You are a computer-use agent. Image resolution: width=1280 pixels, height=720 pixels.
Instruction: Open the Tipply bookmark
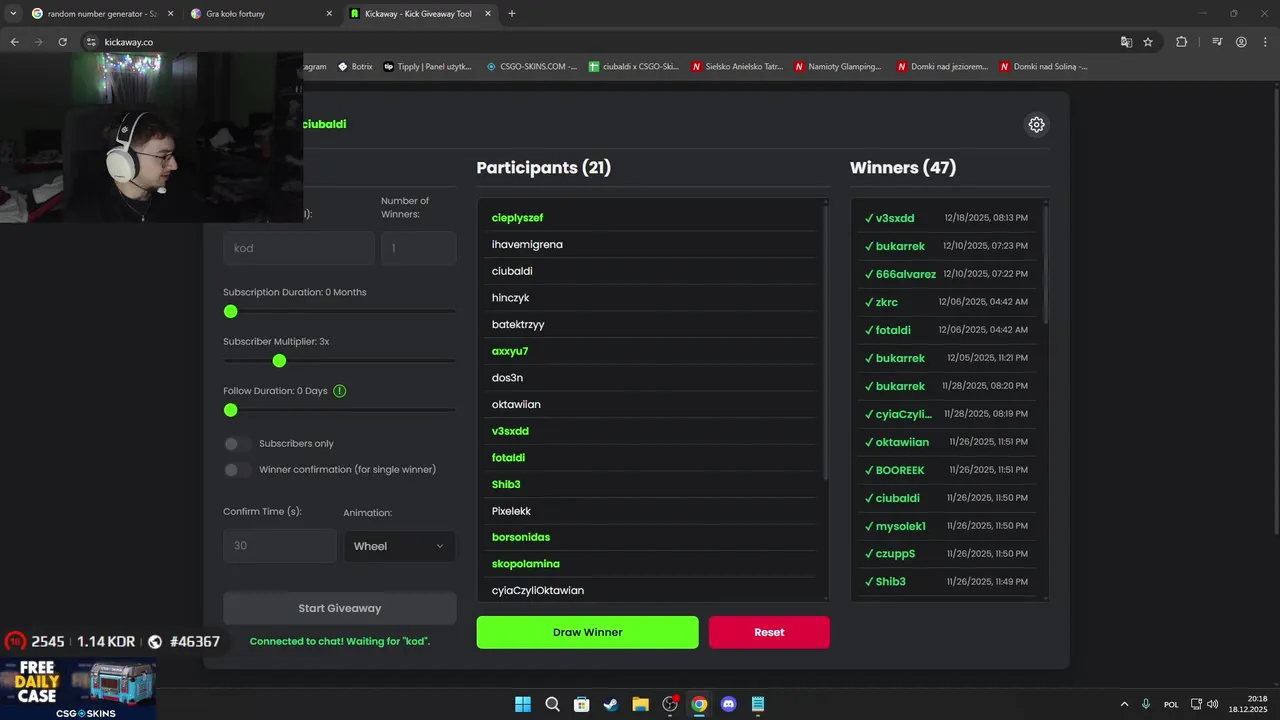coord(428,67)
